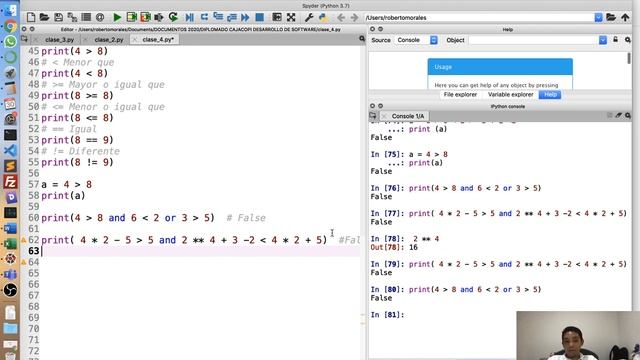
Task: Browse a working directory folder icon
Action: (x=611, y=17)
